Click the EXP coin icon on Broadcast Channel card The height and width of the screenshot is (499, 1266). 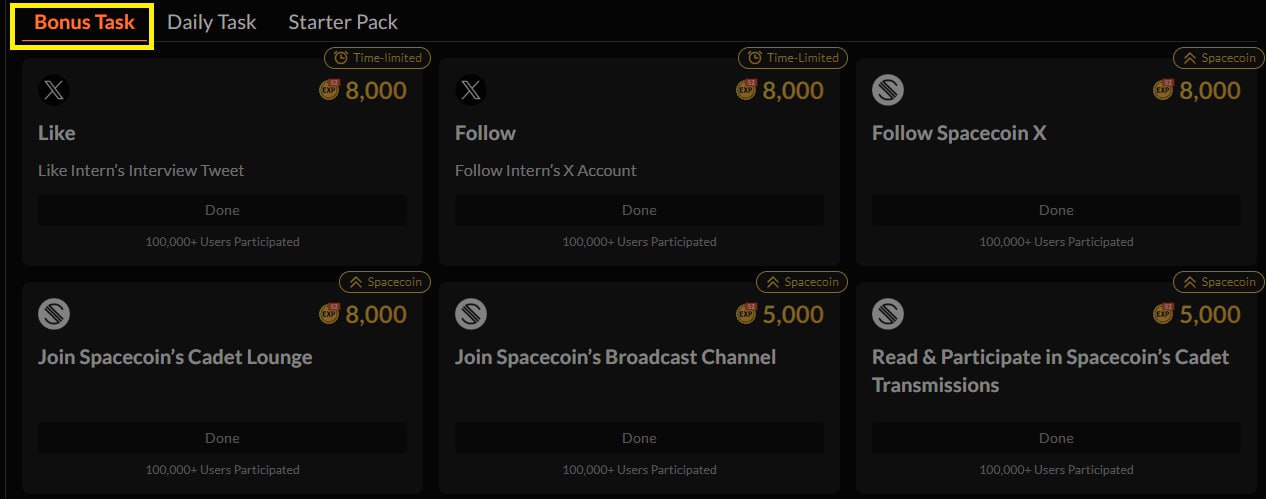(746, 314)
